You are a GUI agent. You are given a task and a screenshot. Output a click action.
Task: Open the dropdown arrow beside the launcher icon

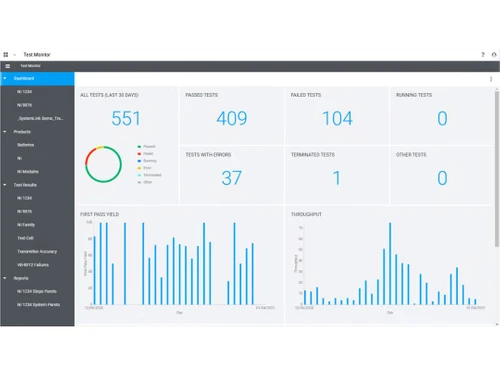(x=15, y=55)
